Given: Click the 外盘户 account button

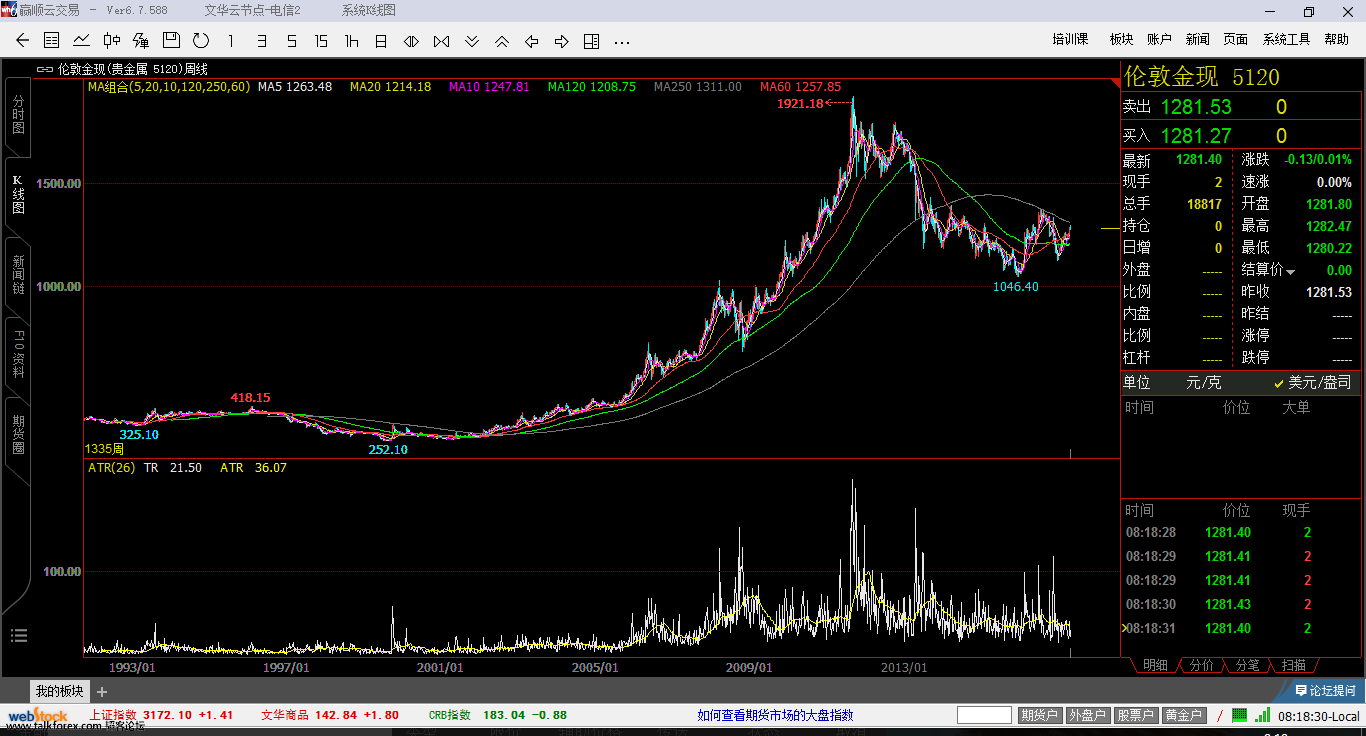Looking at the screenshot, I should (1088, 715).
